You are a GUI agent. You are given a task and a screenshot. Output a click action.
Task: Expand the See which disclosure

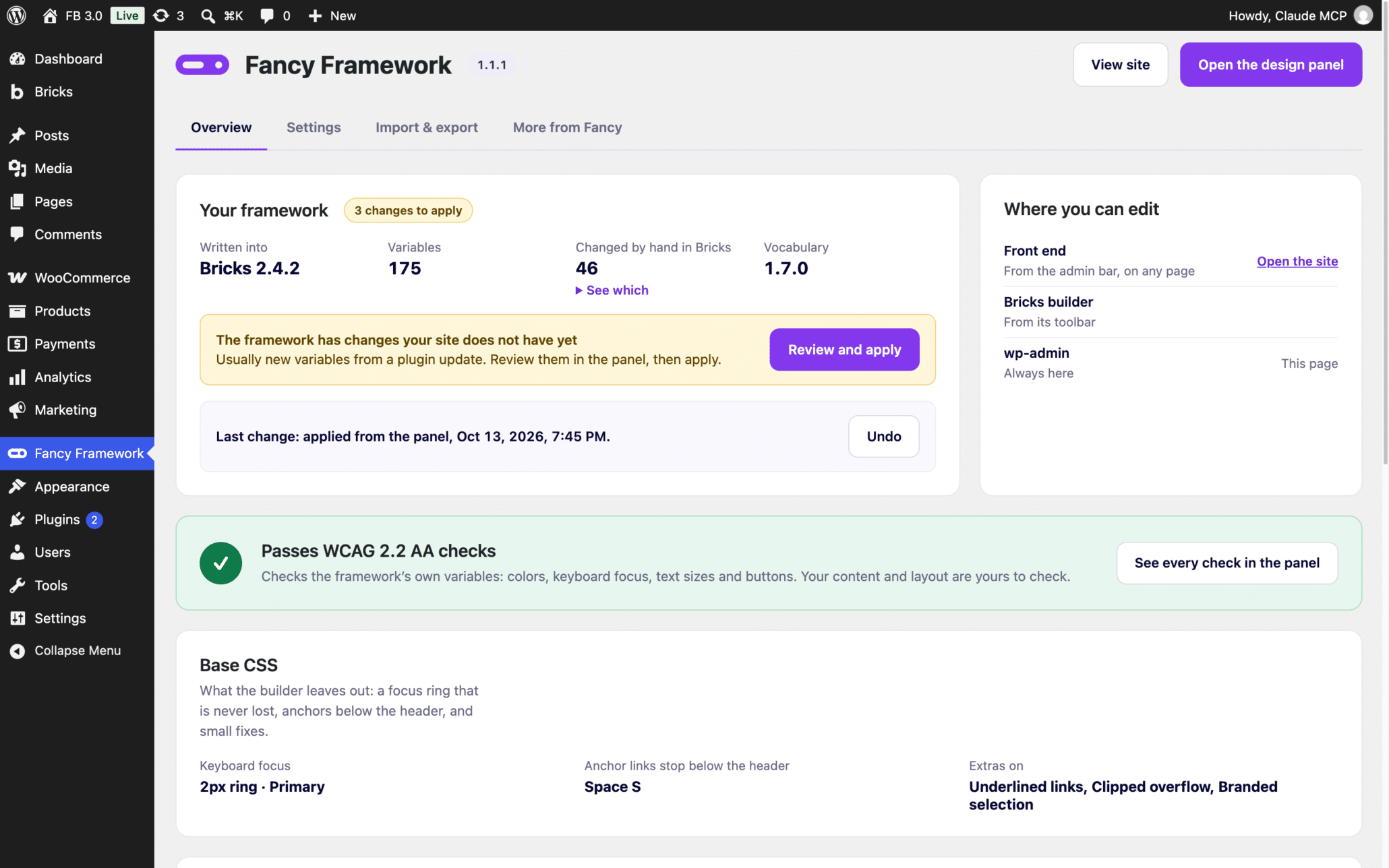pyautogui.click(x=612, y=290)
